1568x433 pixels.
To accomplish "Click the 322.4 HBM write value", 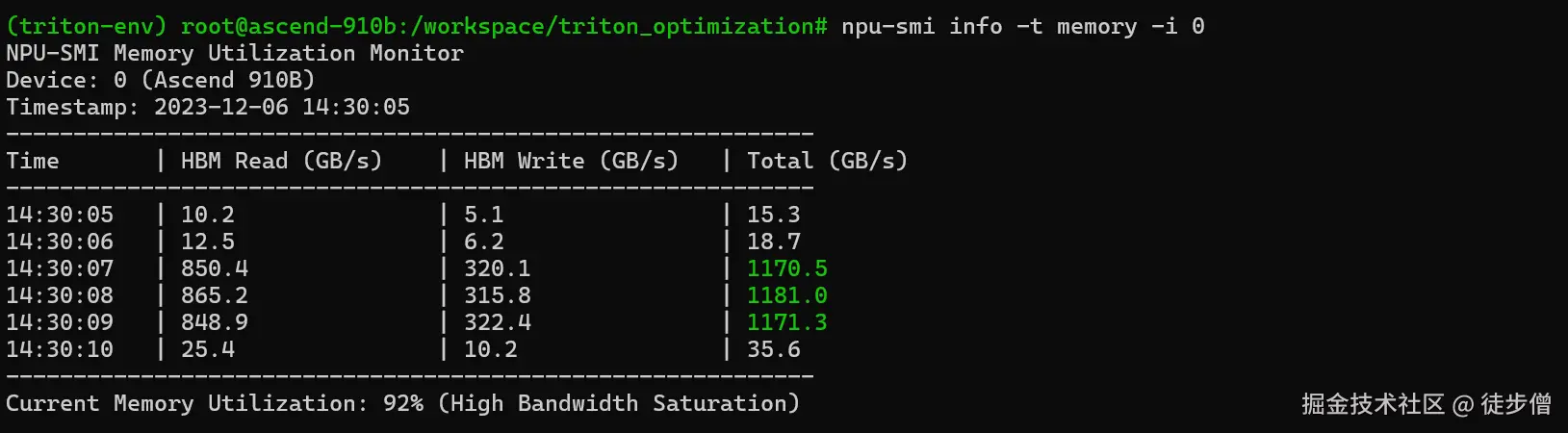I will (x=497, y=322).
